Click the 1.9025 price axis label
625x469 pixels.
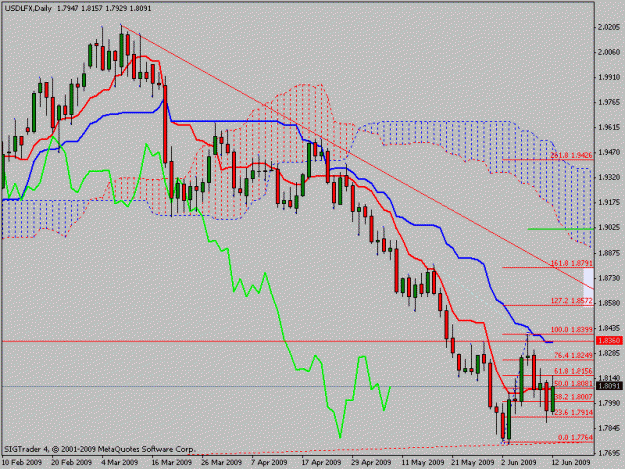point(609,228)
